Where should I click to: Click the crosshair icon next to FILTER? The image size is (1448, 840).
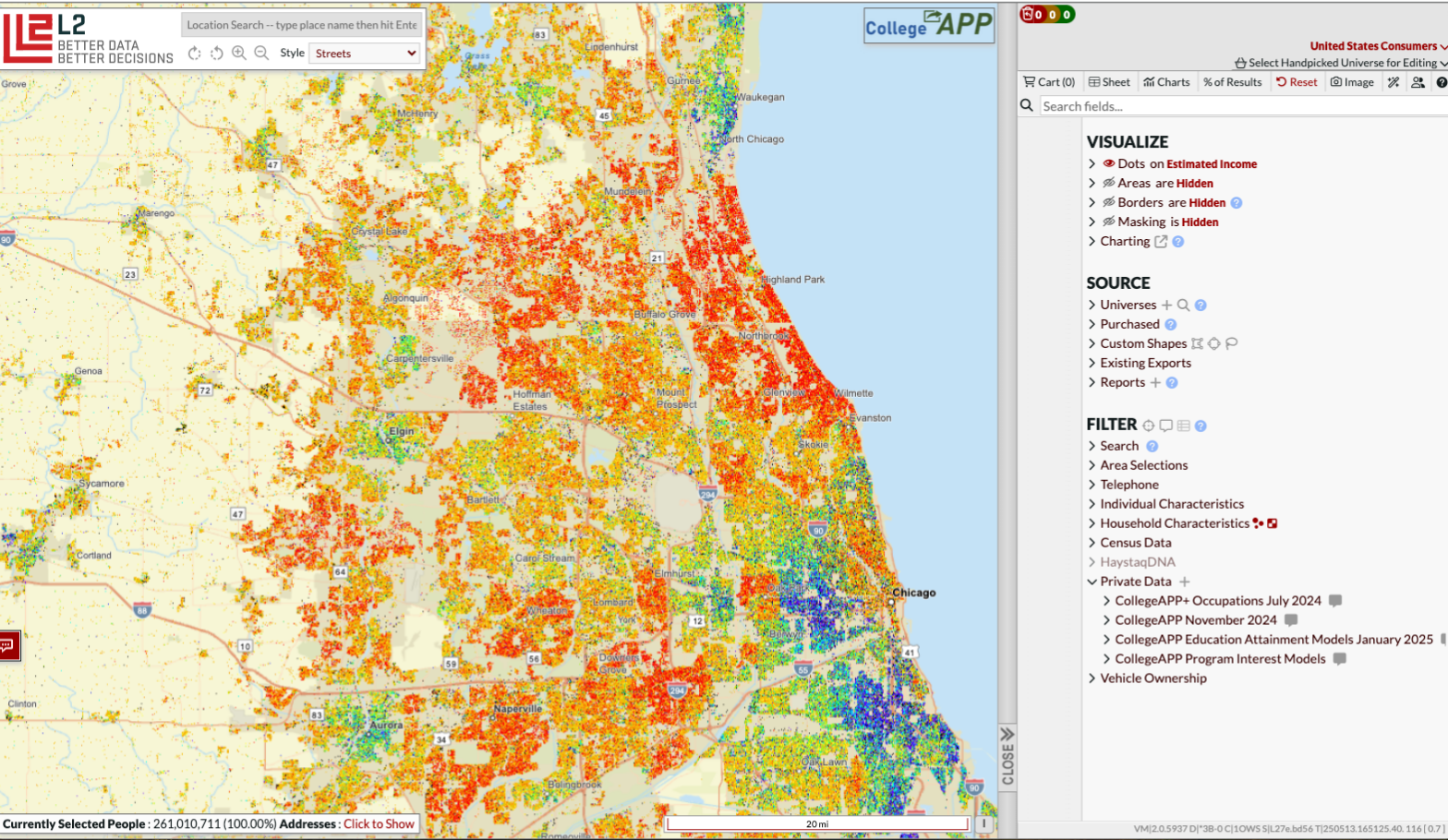pyautogui.click(x=1149, y=426)
